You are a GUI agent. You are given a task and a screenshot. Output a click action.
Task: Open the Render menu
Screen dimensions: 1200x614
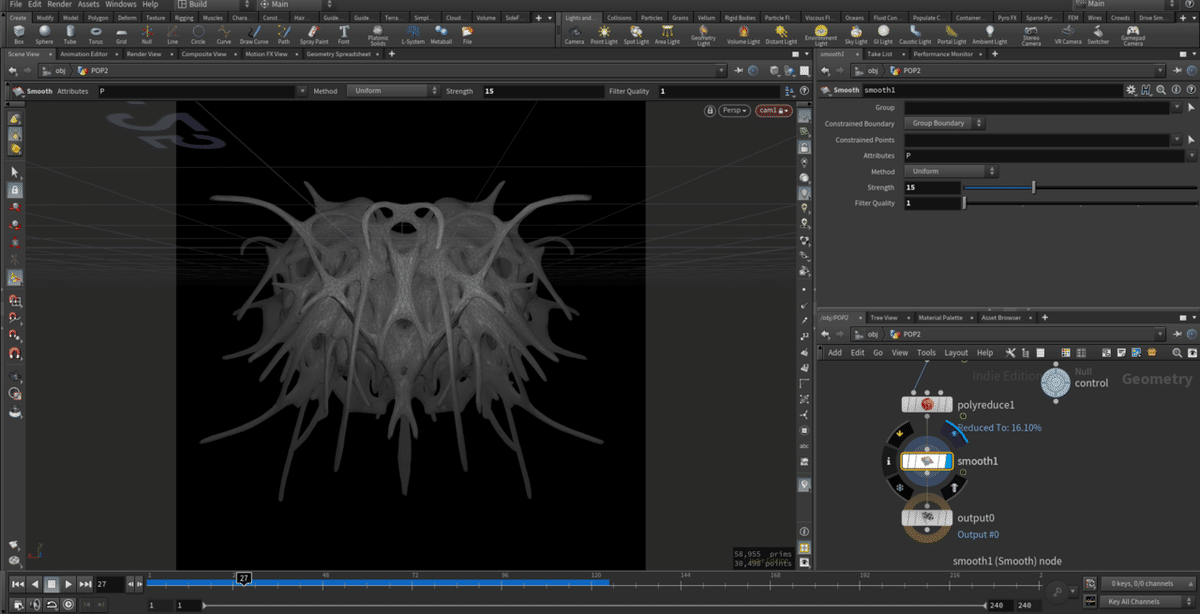click(60, 4)
